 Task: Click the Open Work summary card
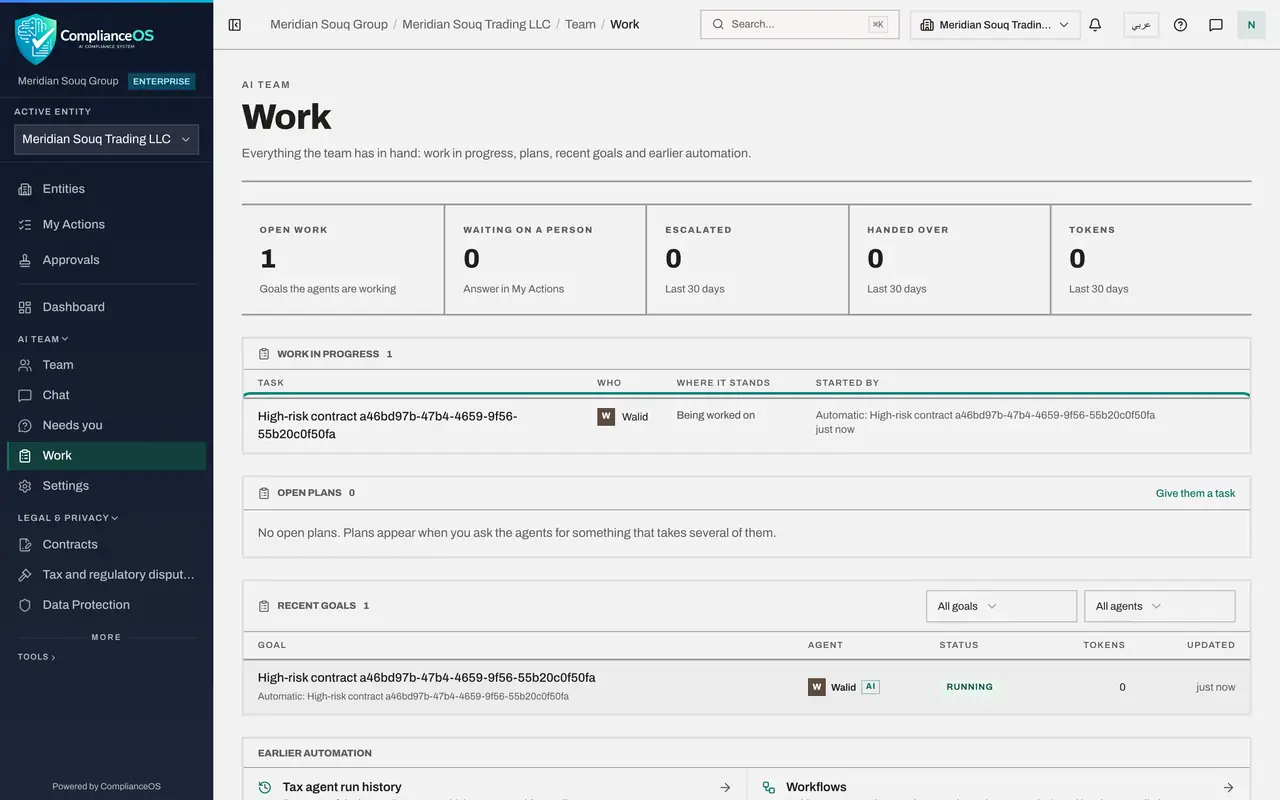click(x=343, y=260)
